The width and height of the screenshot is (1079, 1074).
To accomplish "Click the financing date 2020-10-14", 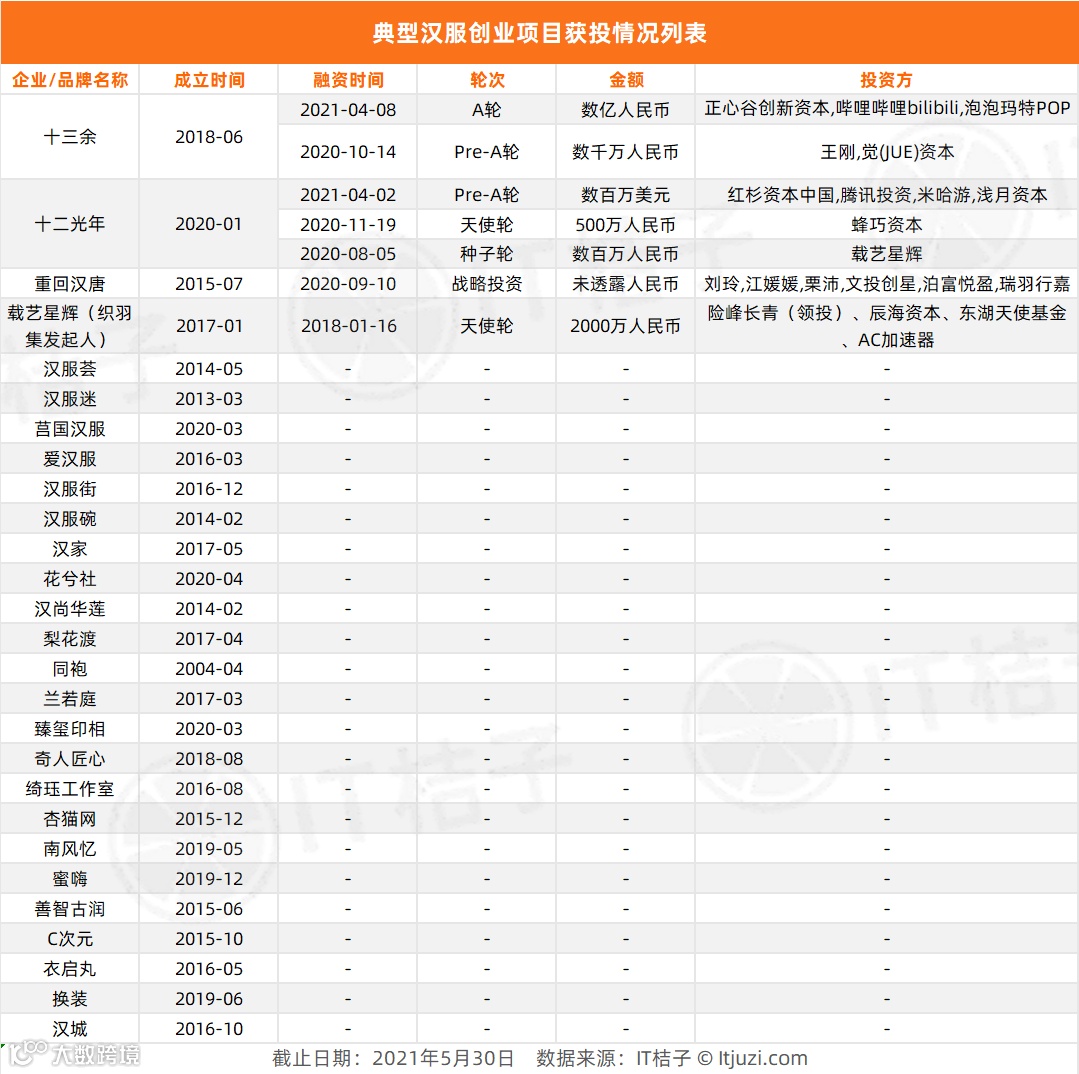I will click(348, 152).
